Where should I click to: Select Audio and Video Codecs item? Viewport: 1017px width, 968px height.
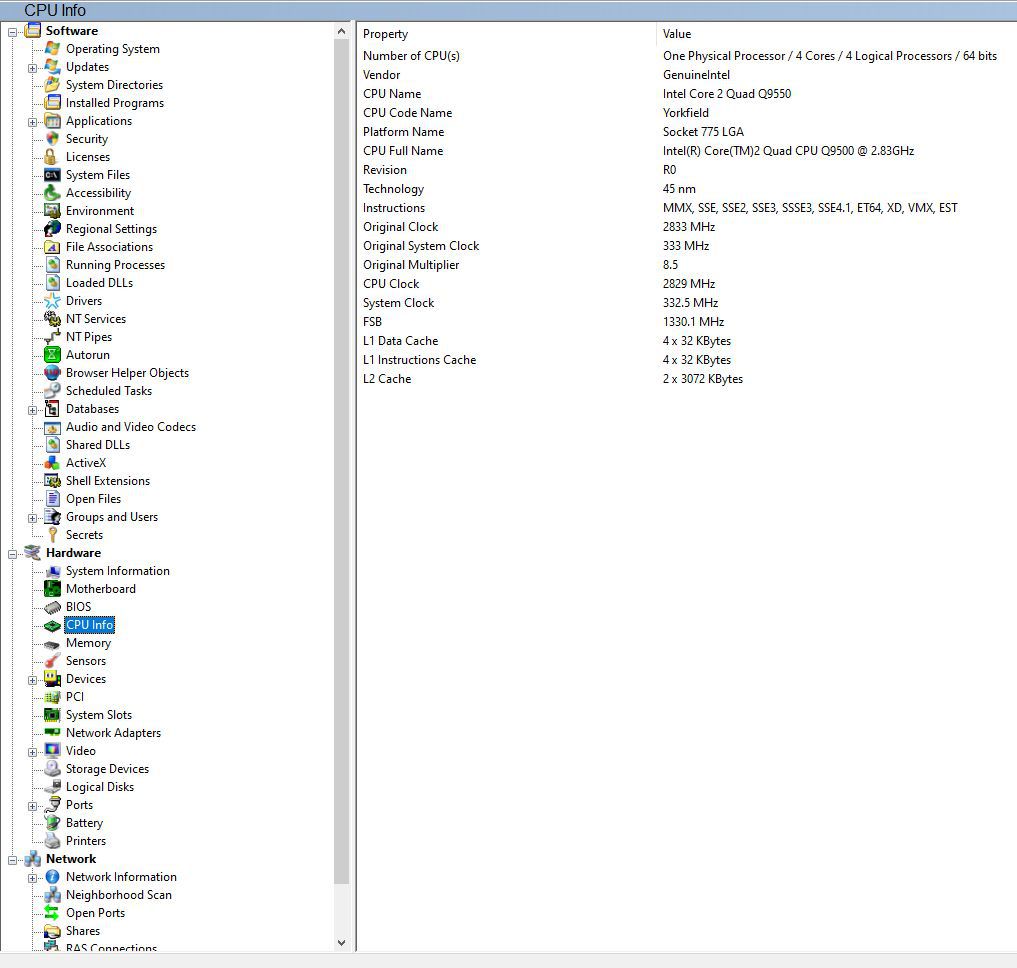(130, 427)
